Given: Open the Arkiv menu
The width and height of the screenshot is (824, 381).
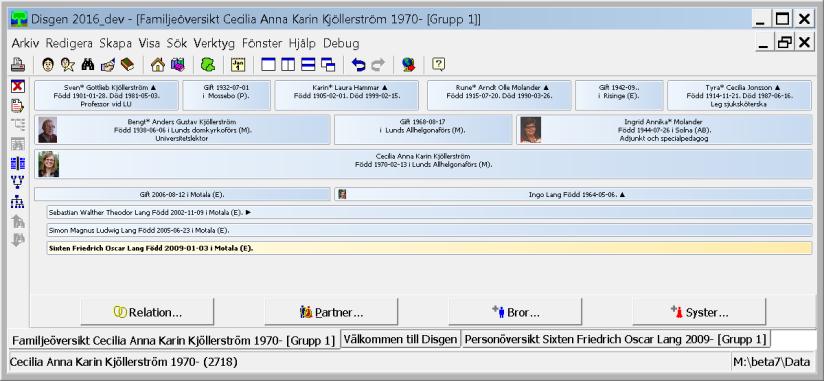Looking at the screenshot, I should tap(25, 43).
